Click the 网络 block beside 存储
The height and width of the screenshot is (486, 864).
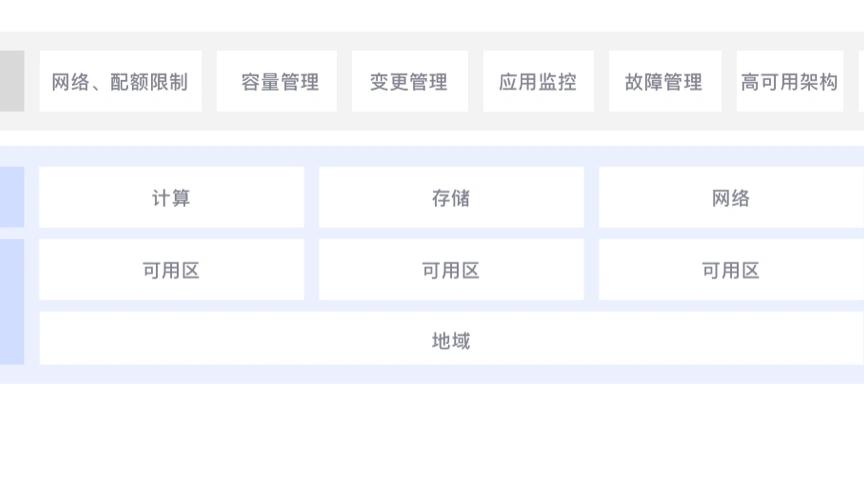point(731,197)
